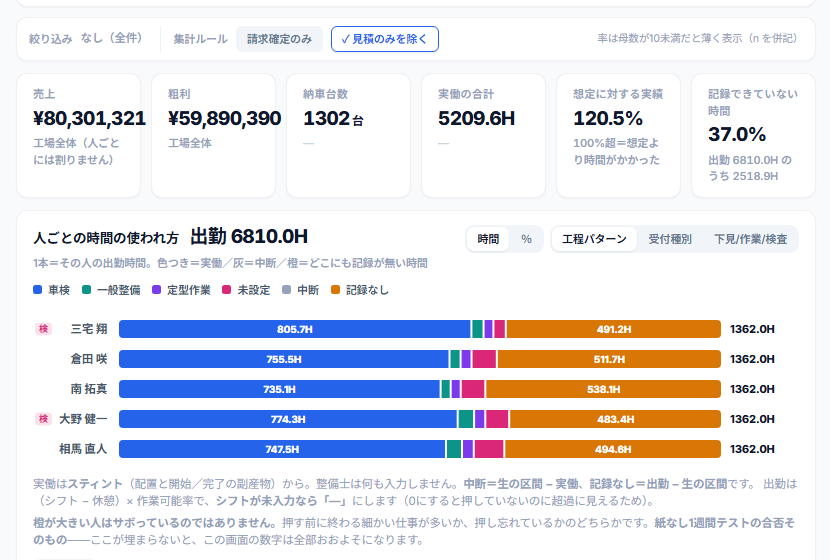Click the 定型作業 purple legend swatch
The image size is (830, 560).
(157, 290)
